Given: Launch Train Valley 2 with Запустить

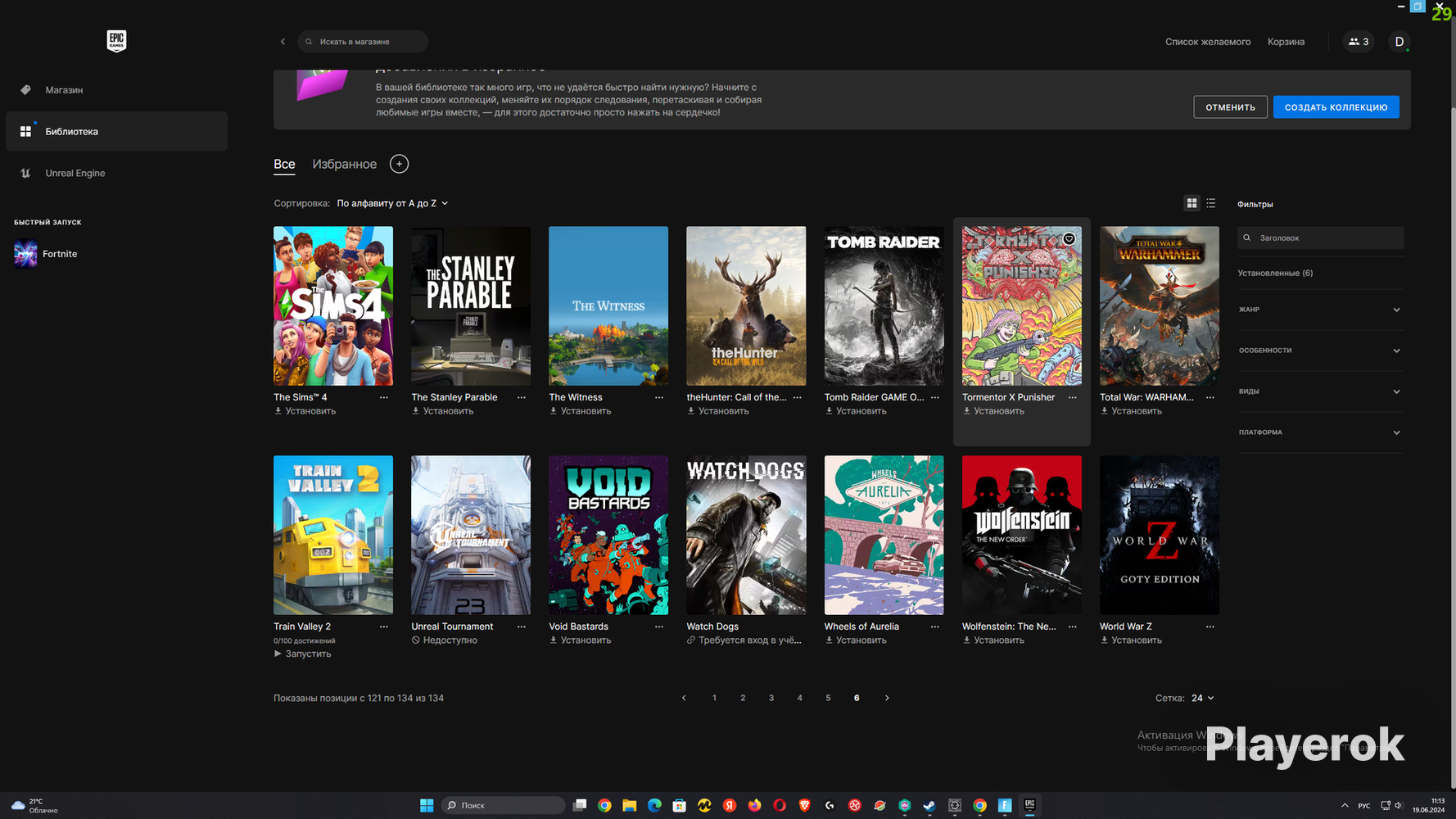Looking at the screenshot, I should click(x=303, y=654).
